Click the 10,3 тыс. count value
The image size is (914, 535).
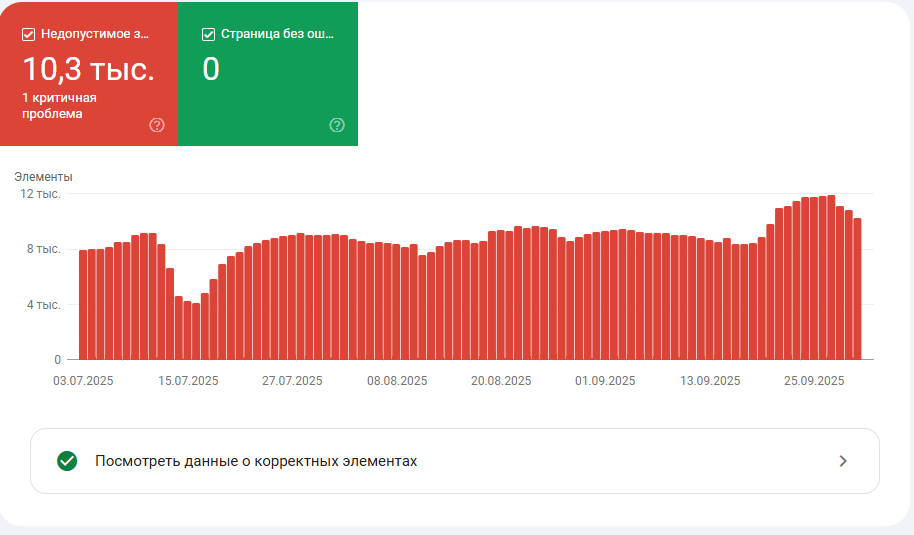coord(89,69)
